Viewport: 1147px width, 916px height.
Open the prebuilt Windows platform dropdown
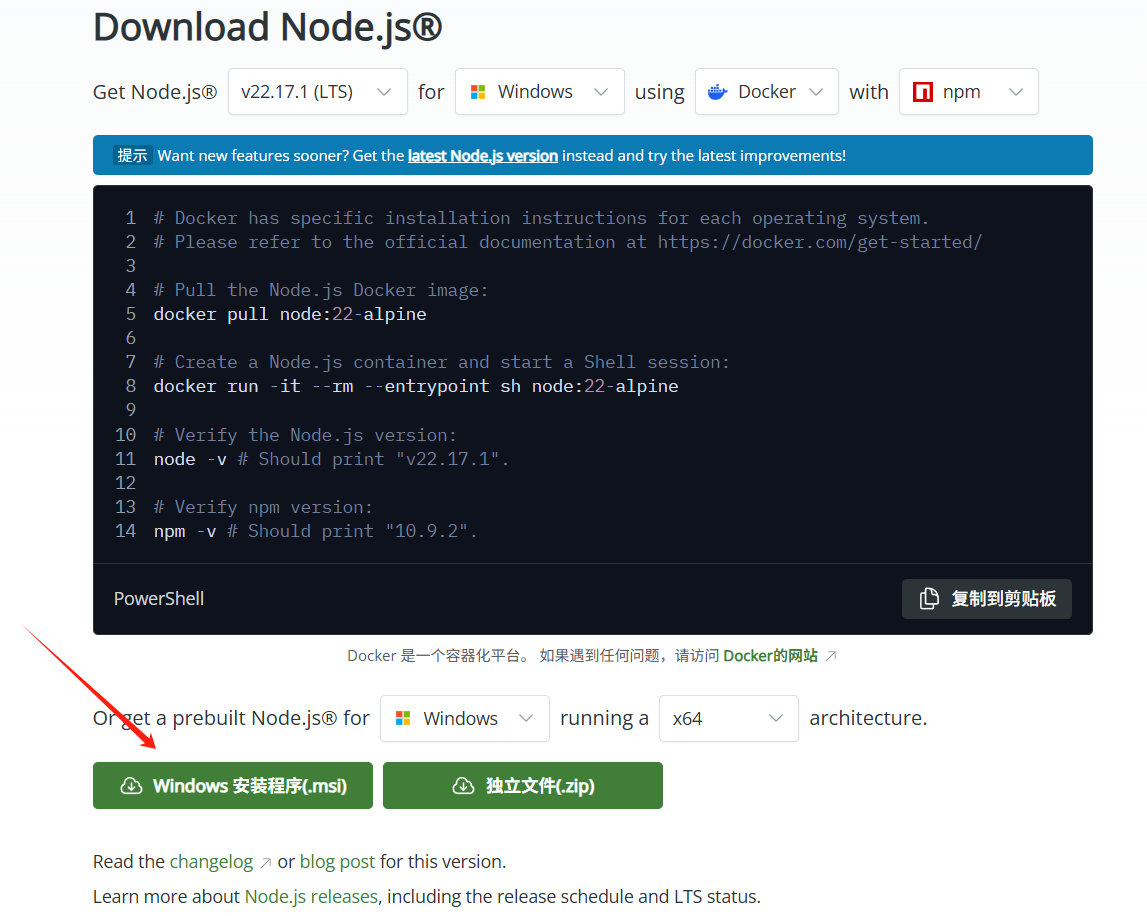(465, 718)
